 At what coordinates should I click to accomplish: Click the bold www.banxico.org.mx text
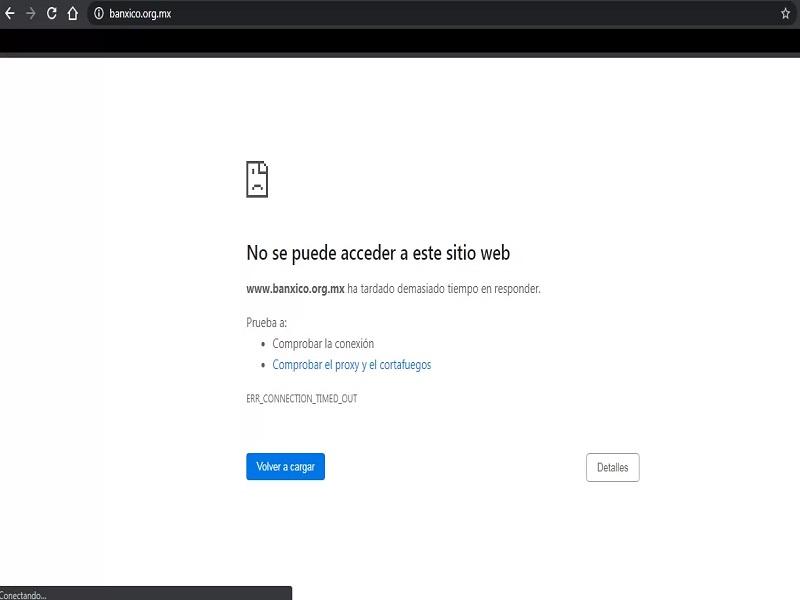pos(295,289)
